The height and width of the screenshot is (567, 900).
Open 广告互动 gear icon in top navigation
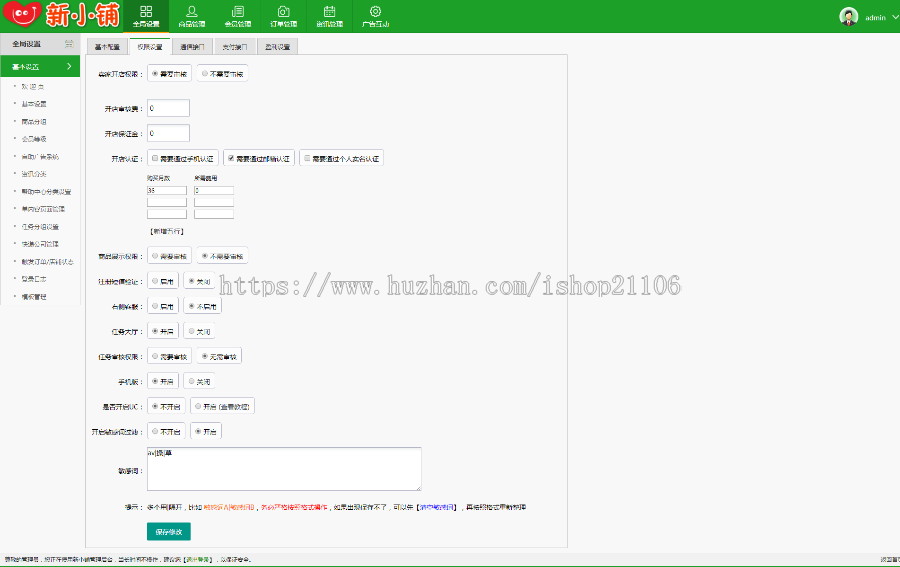point(375,11)
